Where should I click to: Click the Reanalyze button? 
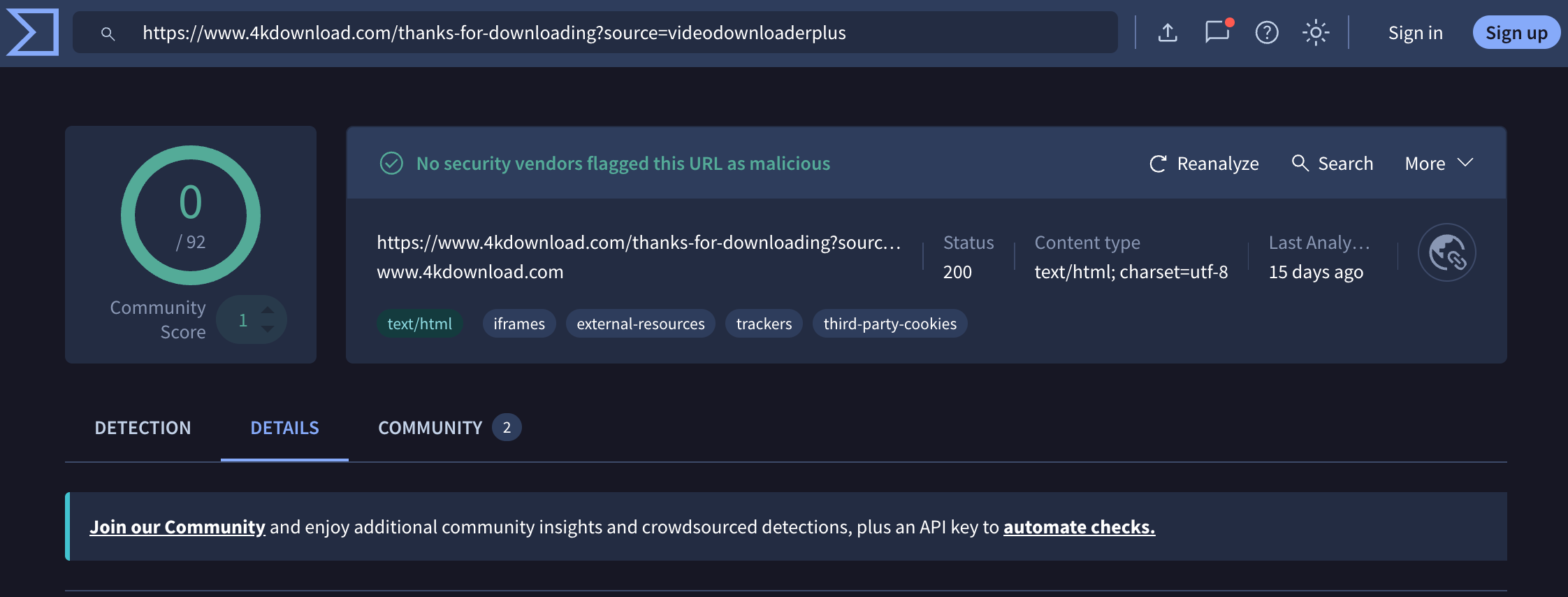pos(1204,164)
